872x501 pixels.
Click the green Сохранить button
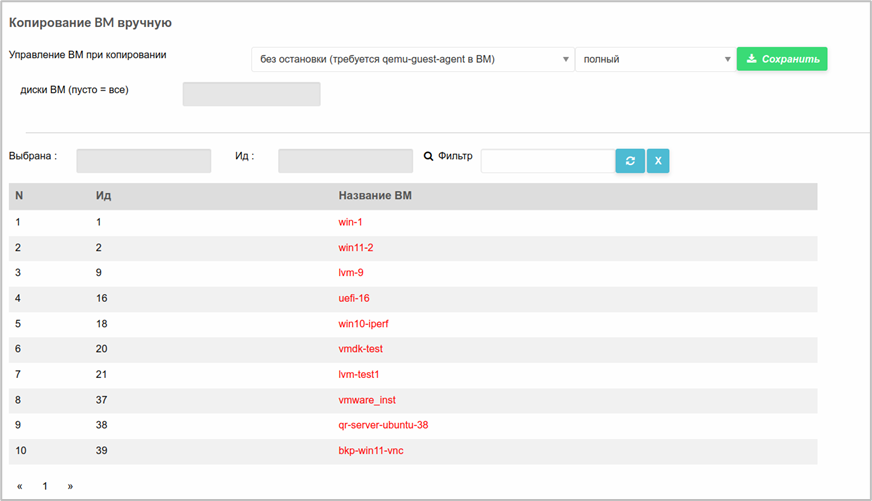(782, 59)
